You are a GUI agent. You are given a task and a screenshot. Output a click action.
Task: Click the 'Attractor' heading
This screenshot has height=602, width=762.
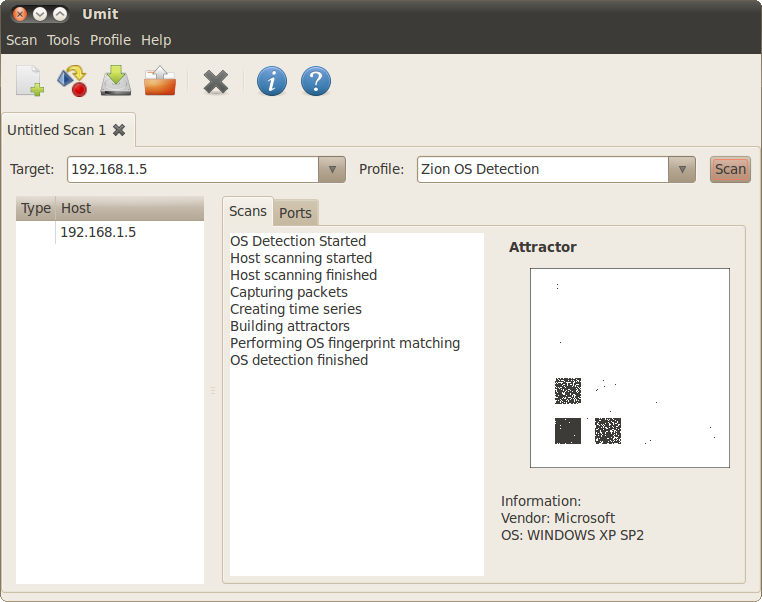click(542, 247)
